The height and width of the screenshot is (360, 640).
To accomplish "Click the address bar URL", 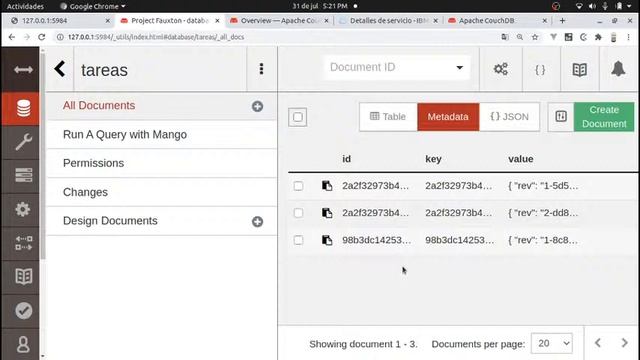I will point(156,37).
